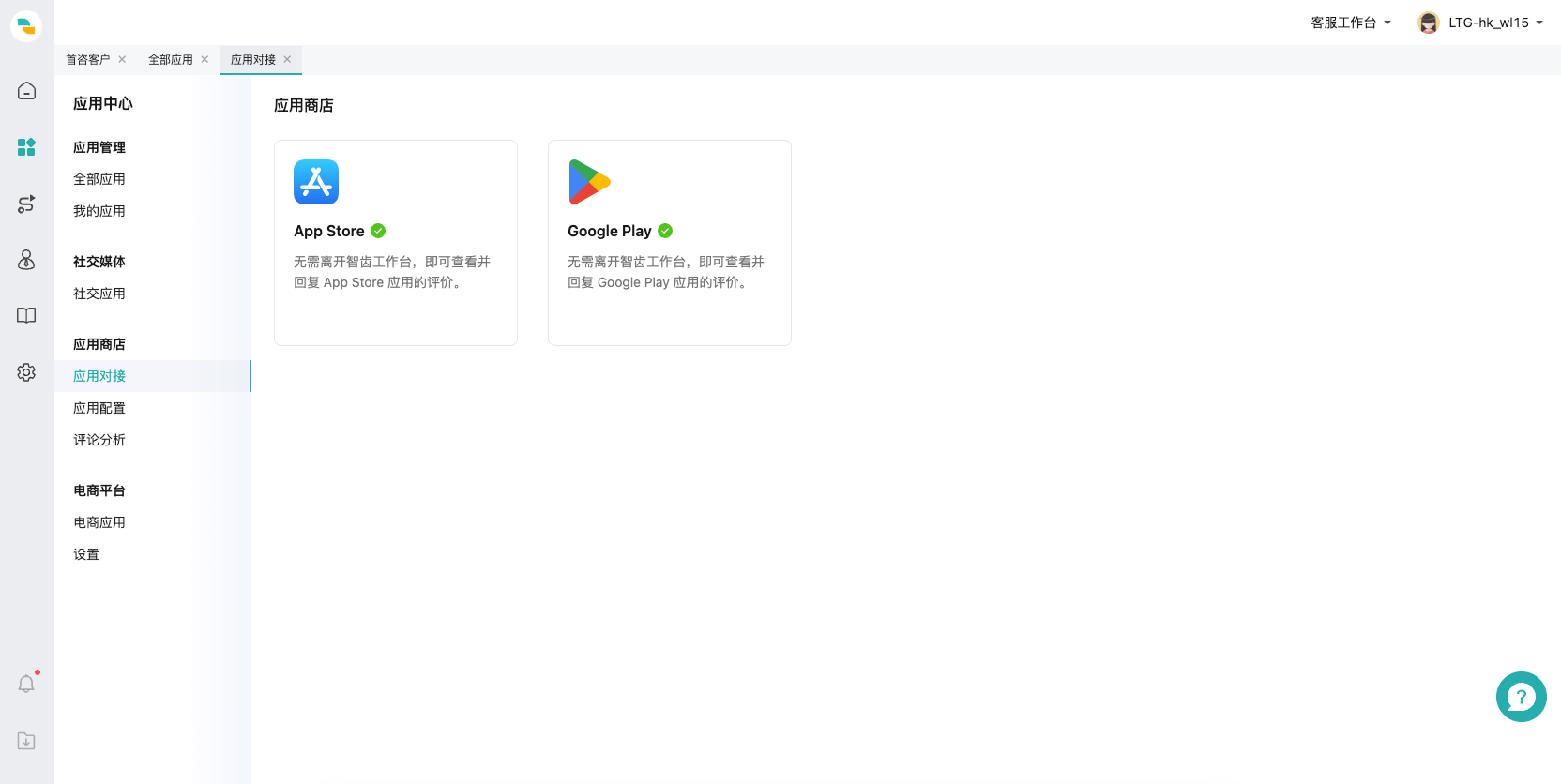
Task: Click the 应用中心 heading
Action: [103, 103]
